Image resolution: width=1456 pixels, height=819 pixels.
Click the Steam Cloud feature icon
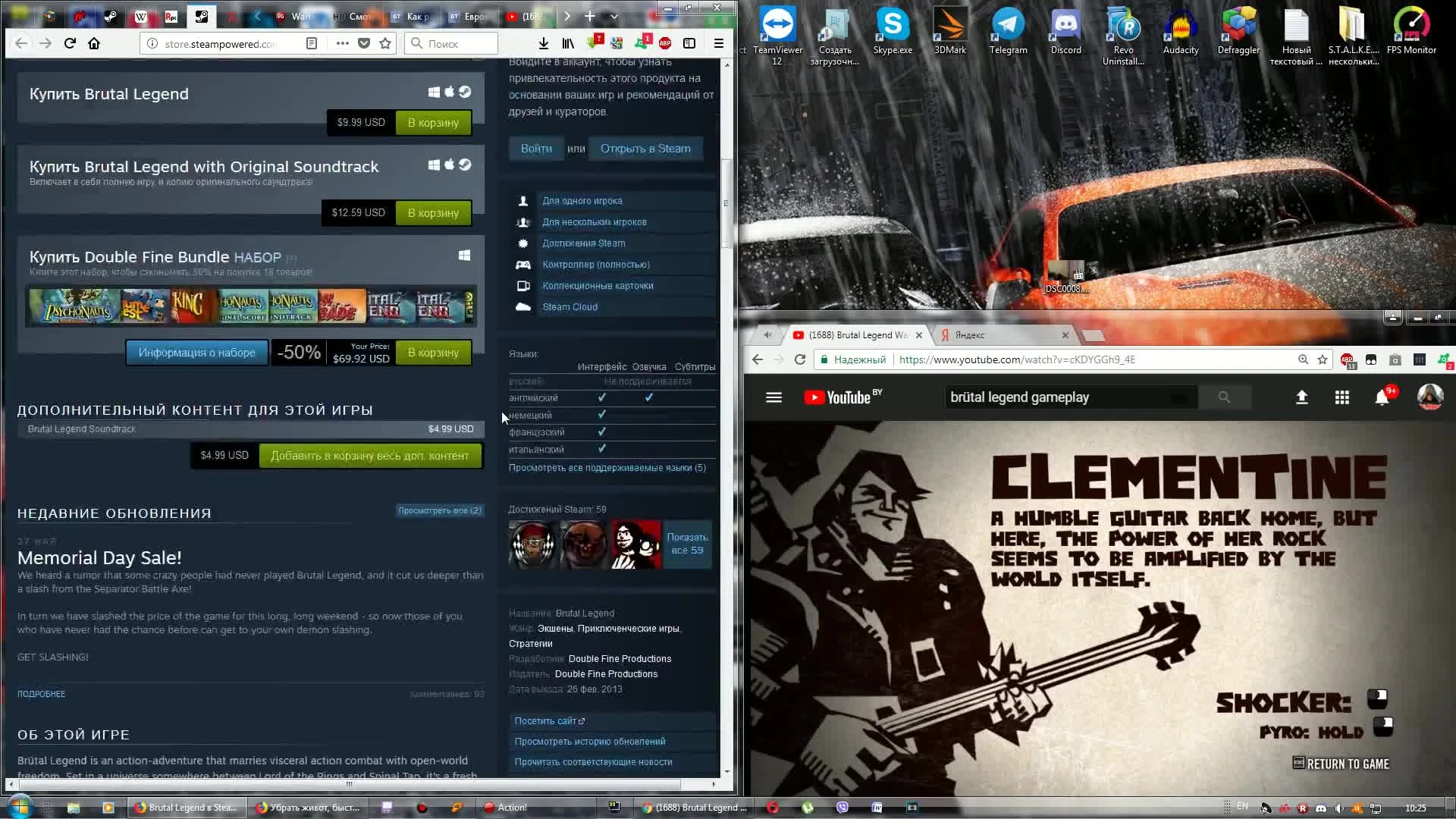click(523, 307)
